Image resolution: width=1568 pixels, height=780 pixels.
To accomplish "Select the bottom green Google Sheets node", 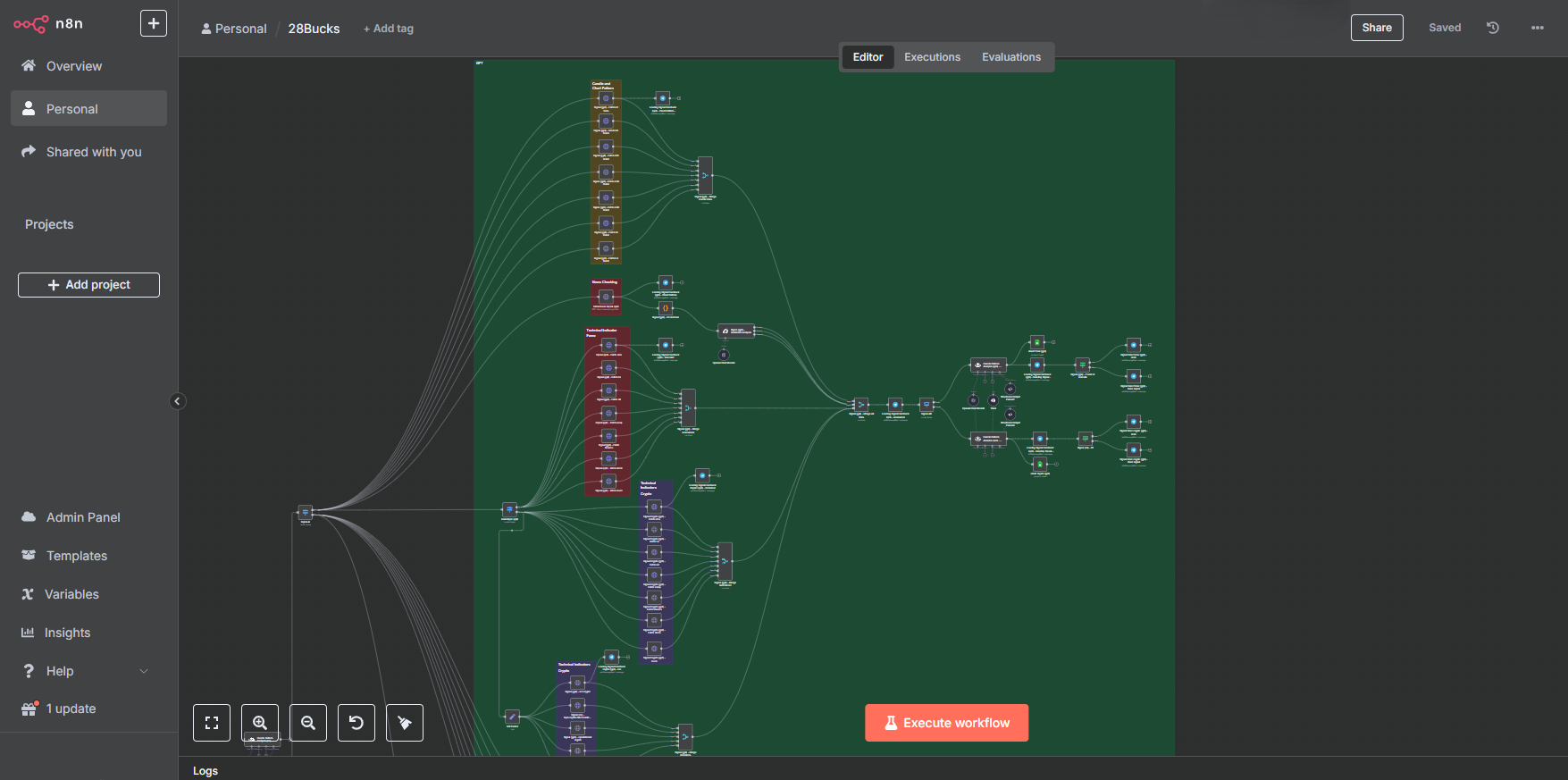I will [1040, 464].
